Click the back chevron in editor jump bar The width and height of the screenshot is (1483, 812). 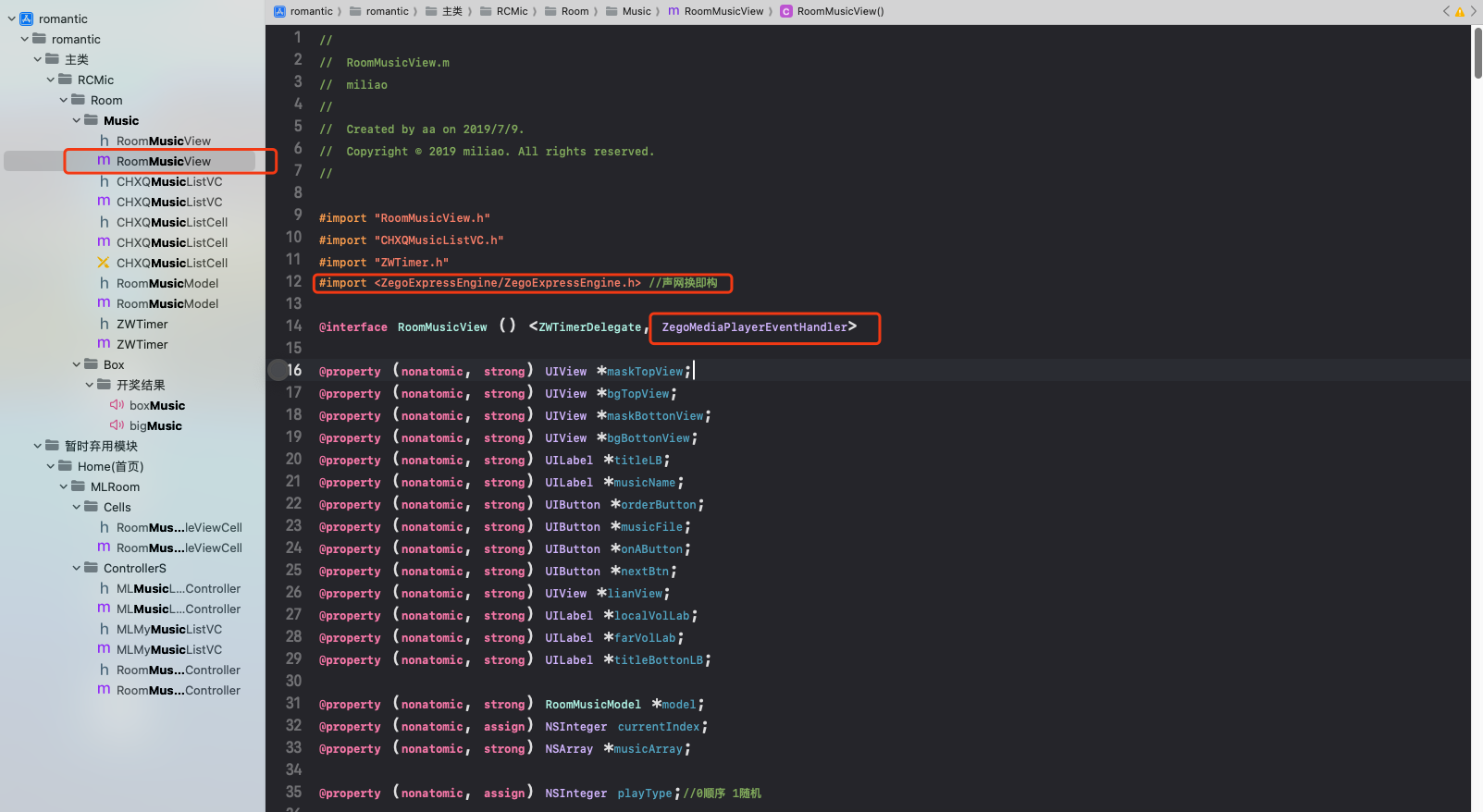(1446, 11)
